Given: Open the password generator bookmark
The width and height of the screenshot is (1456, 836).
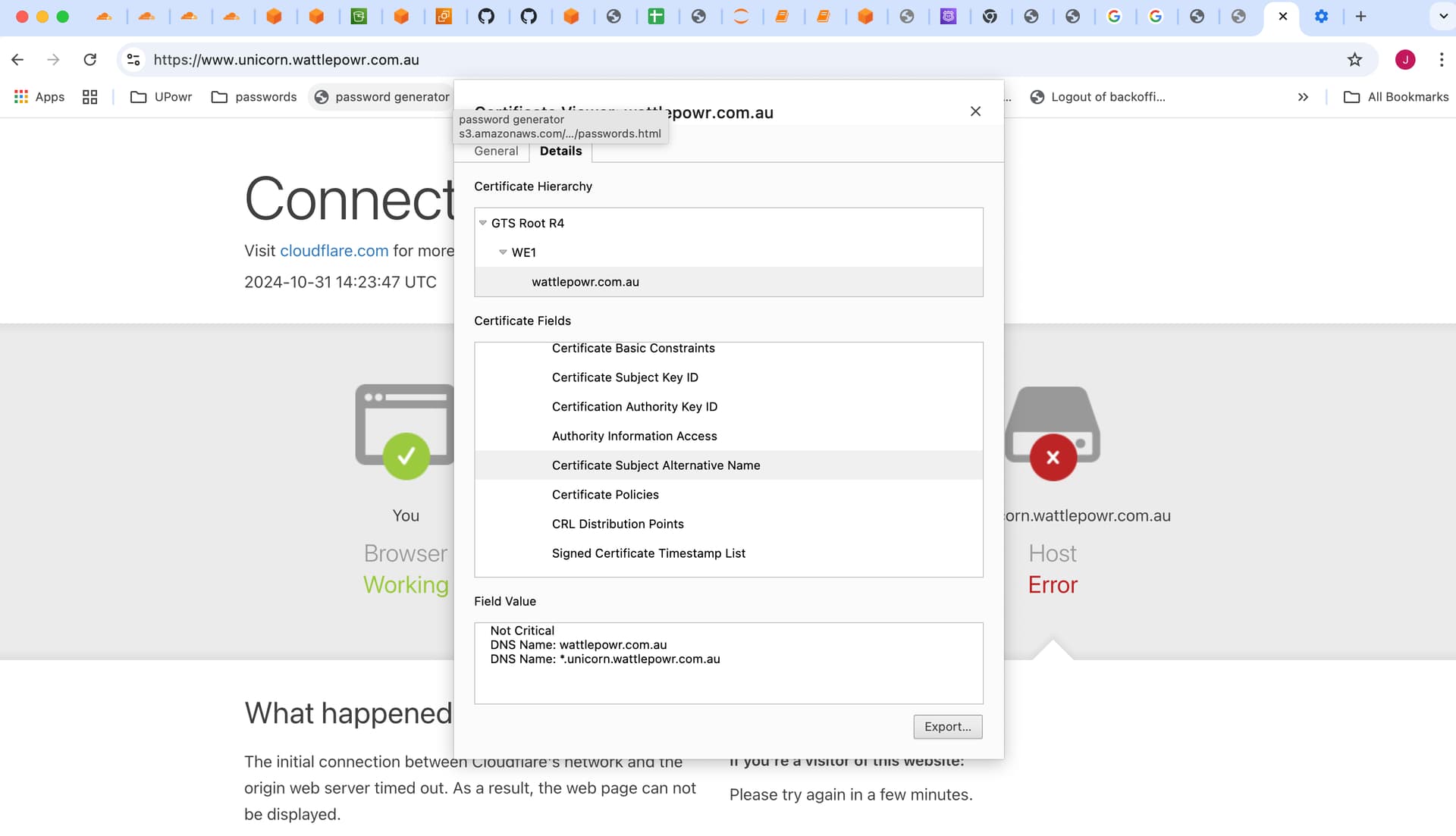Looking at the screenshot, I should (382, 97).
